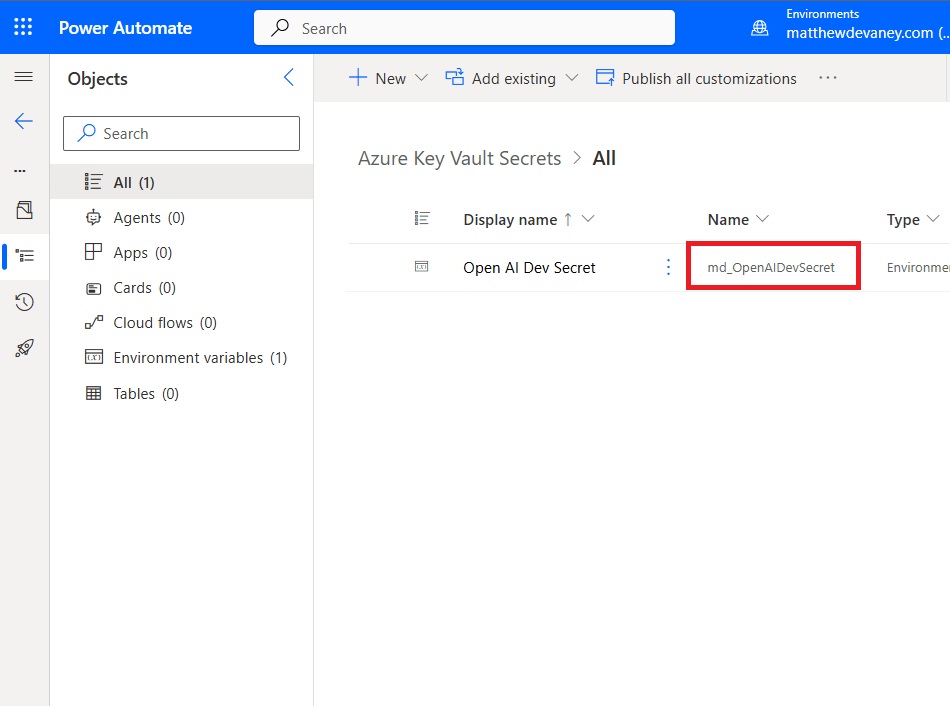Open the Azure Key Vault Secrets breadcrumb
950x706 pixels.
(x=459, y=158)
